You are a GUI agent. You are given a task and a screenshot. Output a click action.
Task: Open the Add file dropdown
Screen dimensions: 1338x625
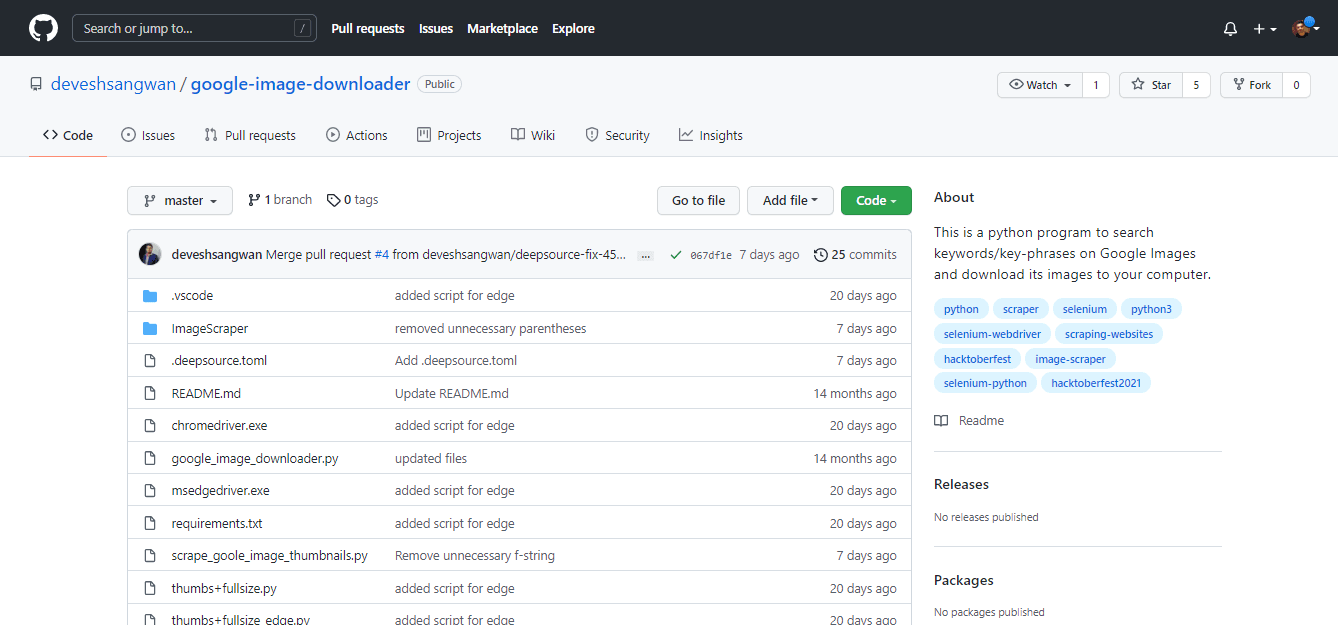pyautogui.click(x=790, y=201)
